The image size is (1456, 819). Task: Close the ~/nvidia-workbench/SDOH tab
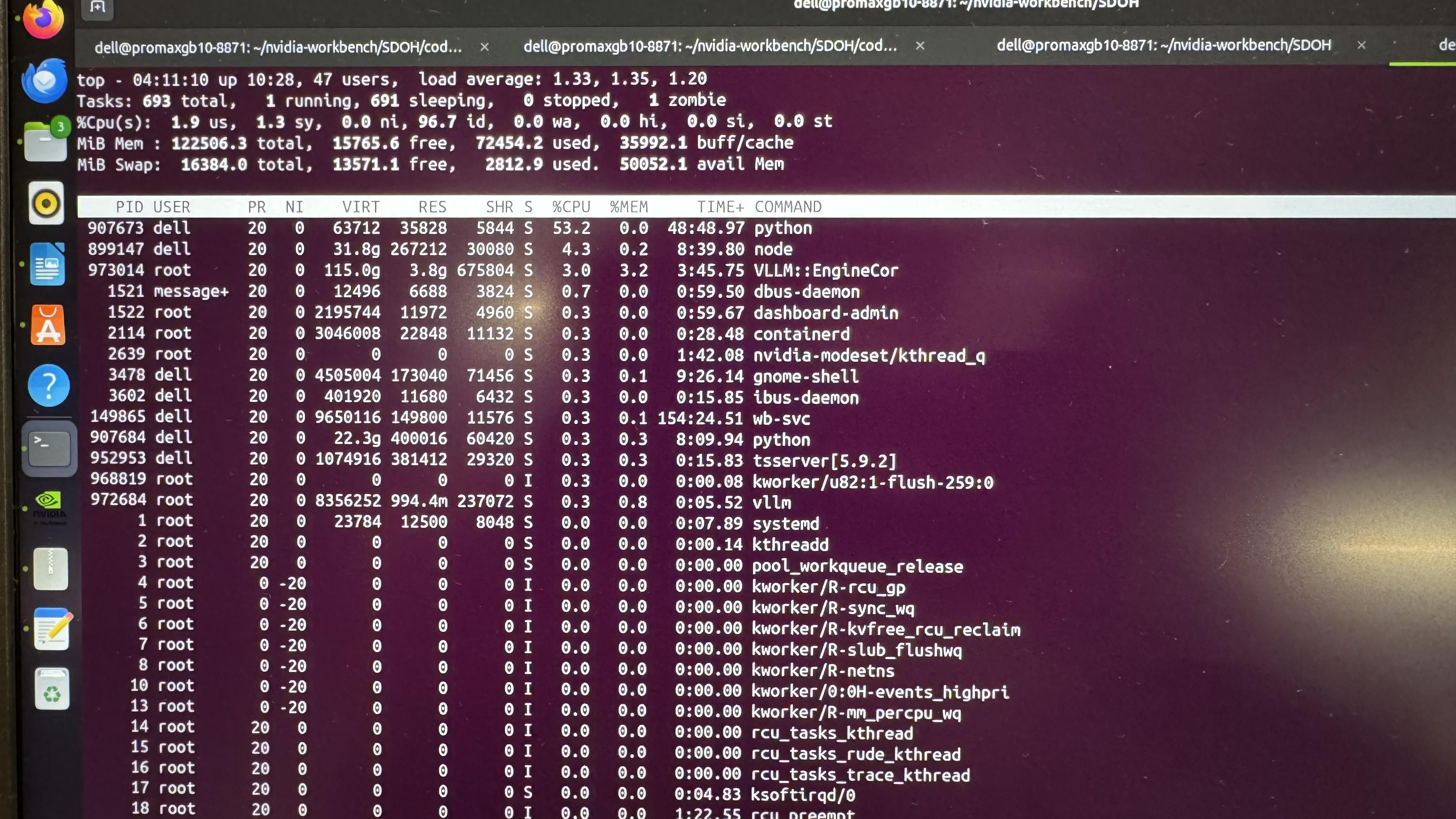pos(1361,45)
